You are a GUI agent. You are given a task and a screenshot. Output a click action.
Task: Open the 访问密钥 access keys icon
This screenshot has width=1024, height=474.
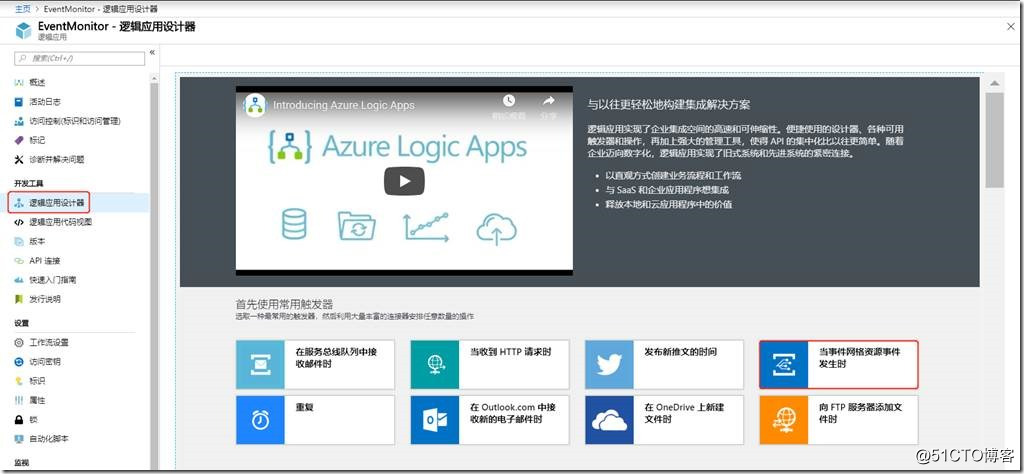click(x=19, y=362)
